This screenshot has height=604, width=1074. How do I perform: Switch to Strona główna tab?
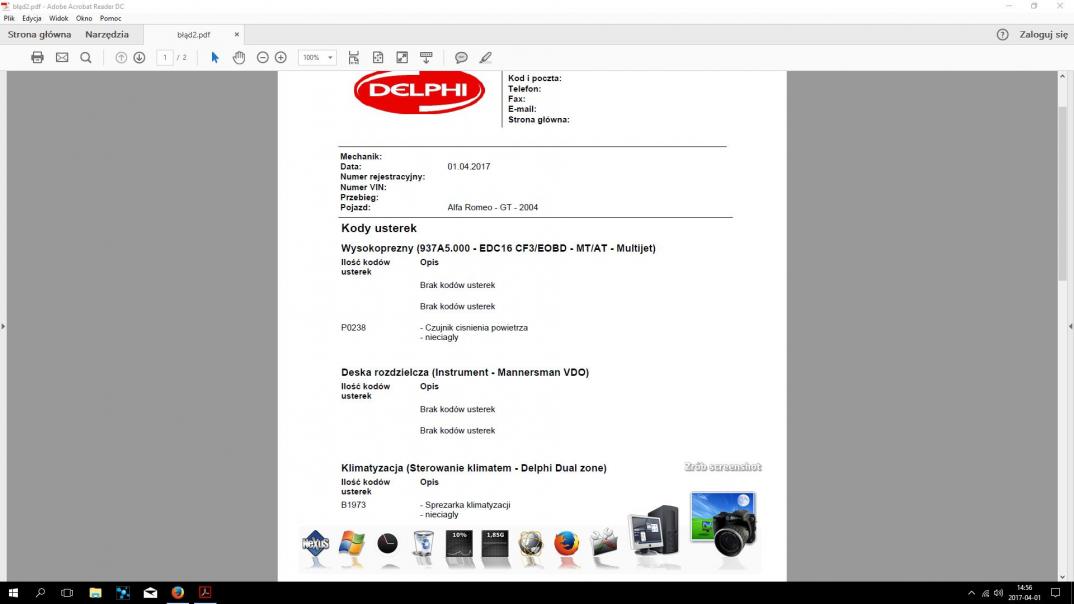click(x=39, y=34)
